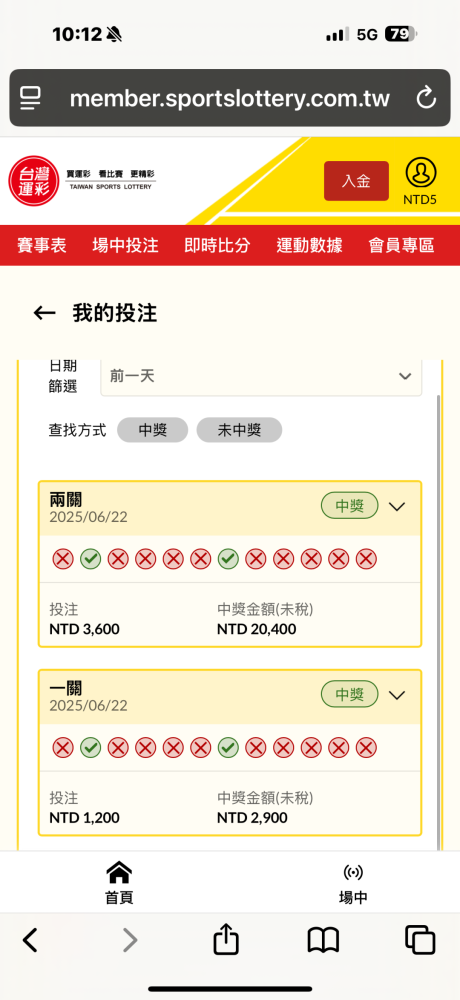Viewport: 460px width, 1000px height.
Task: Open Safari page settings icon left of URL
Action: pos(30,98)
